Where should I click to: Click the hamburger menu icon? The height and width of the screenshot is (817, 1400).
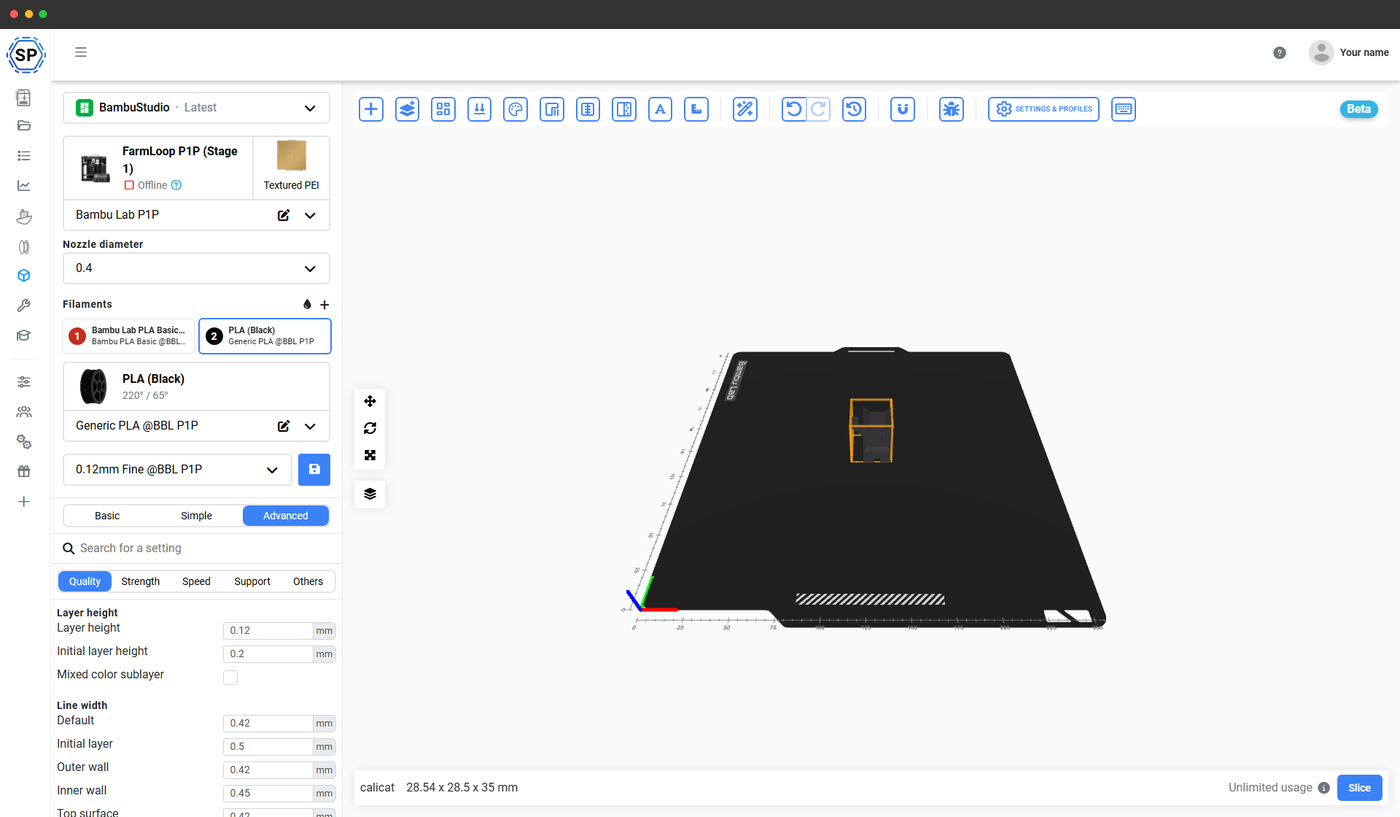(81, 52)
